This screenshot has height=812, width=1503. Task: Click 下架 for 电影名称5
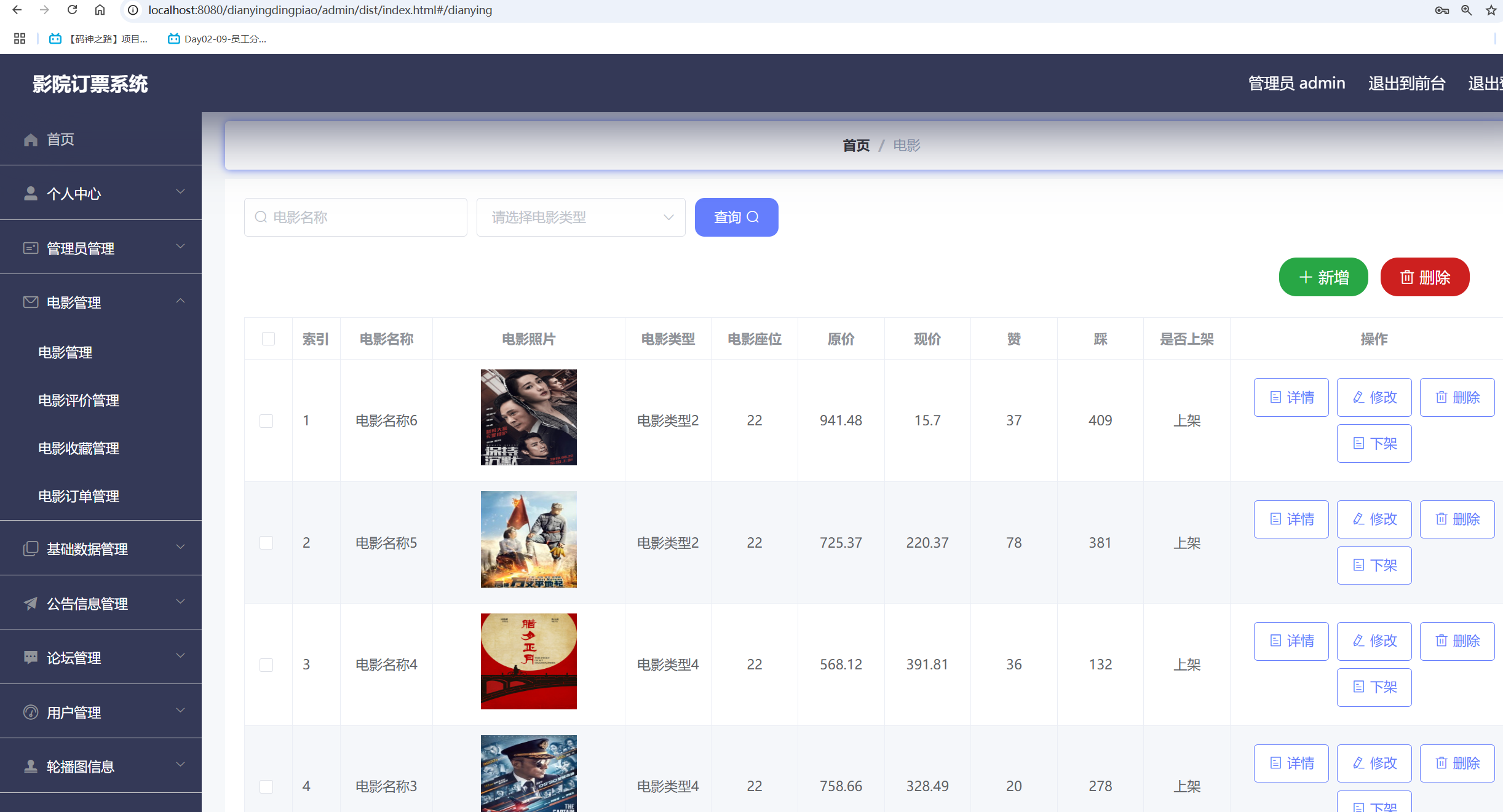coord(1374,566)
